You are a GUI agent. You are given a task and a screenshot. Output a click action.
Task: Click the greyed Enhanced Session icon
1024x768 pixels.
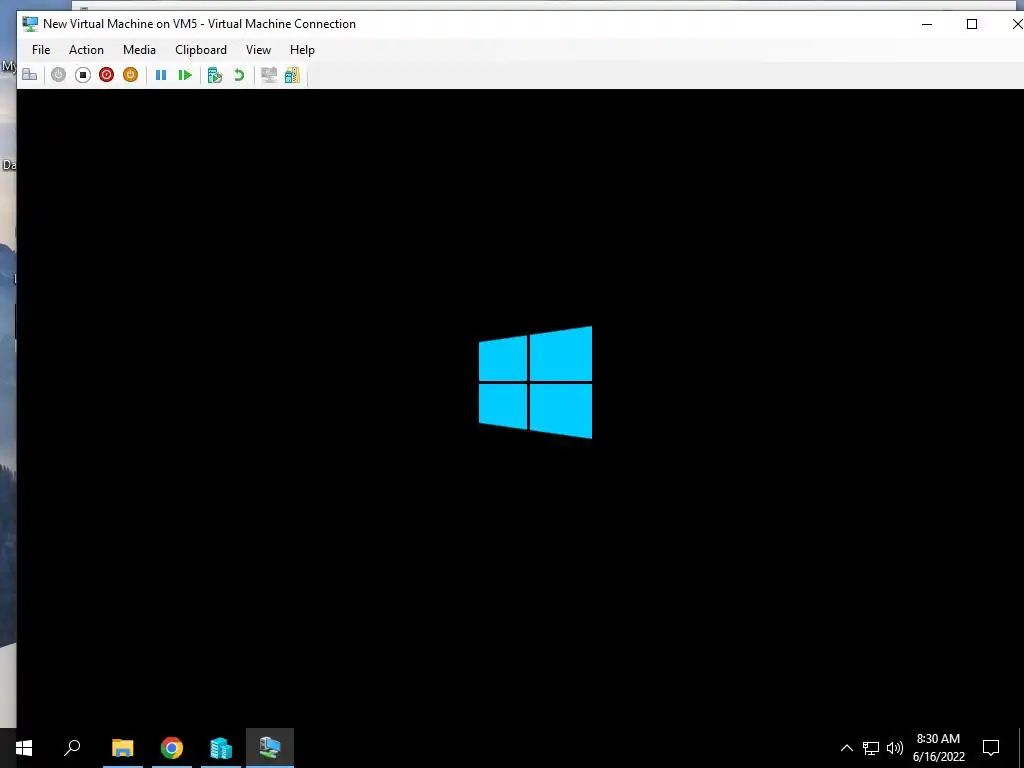tap(268, 75)
